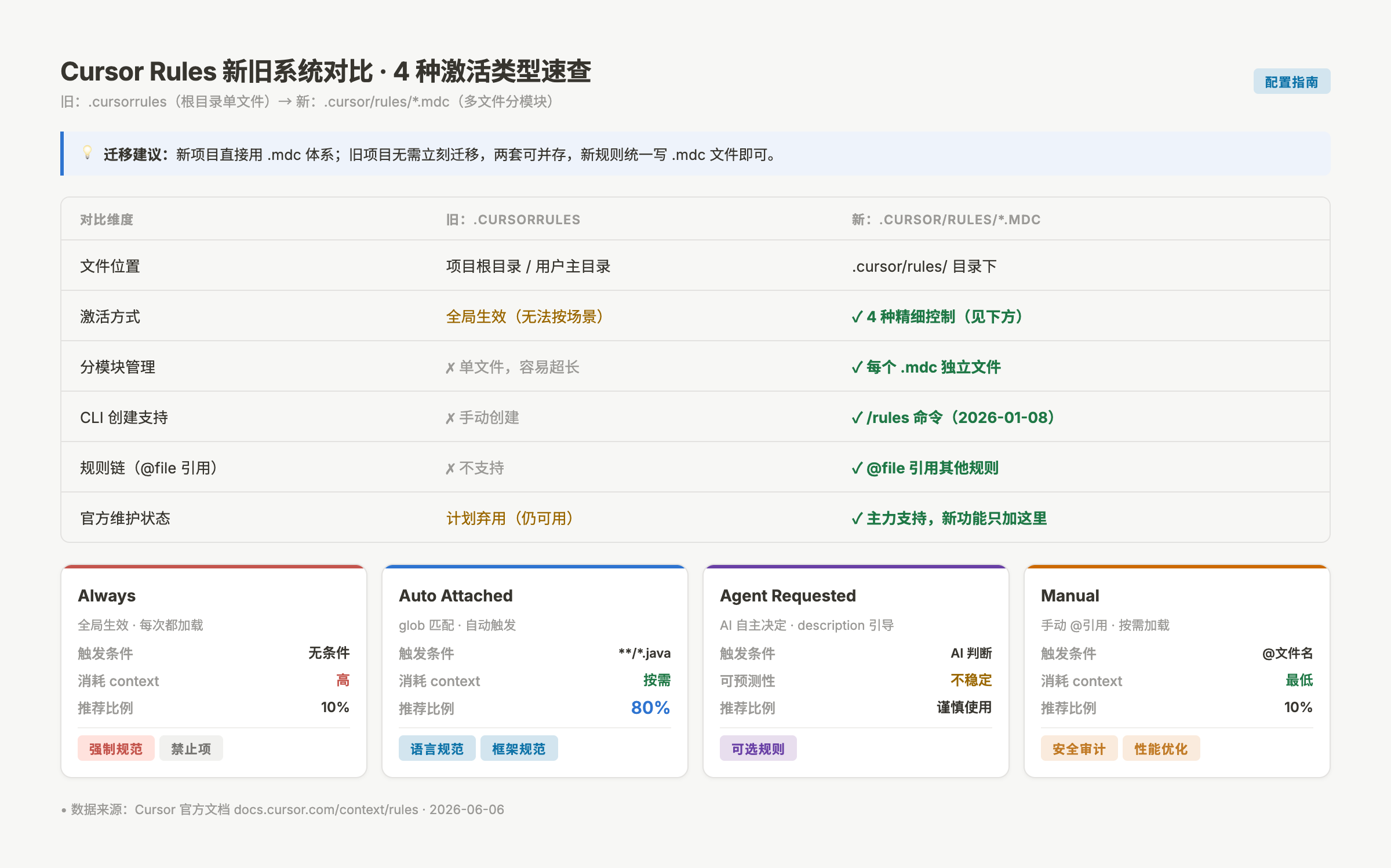Click the main page title
This screenshot has width=1391, height=868.
[x=326, y=71]
